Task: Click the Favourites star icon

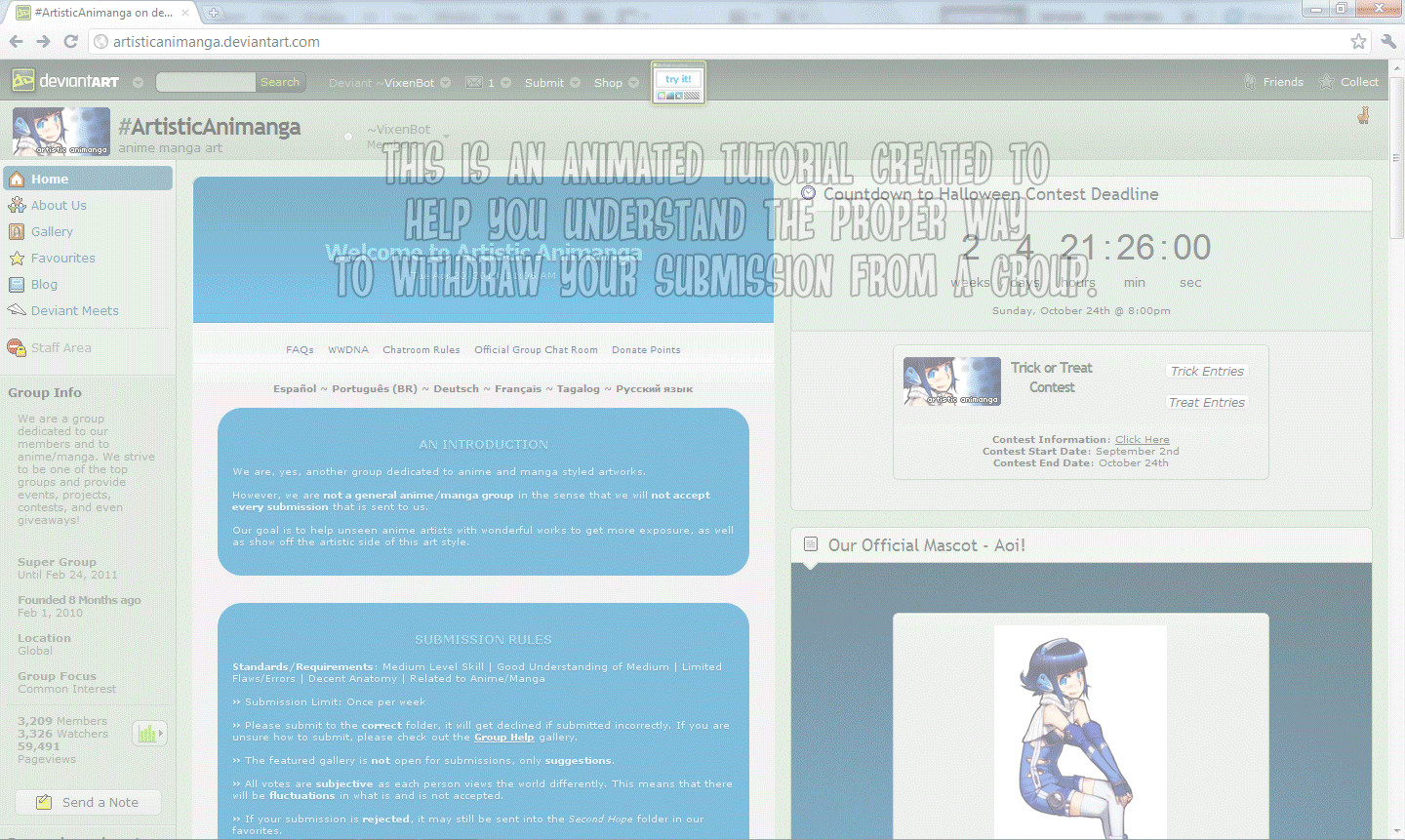Action: point(17,258)
